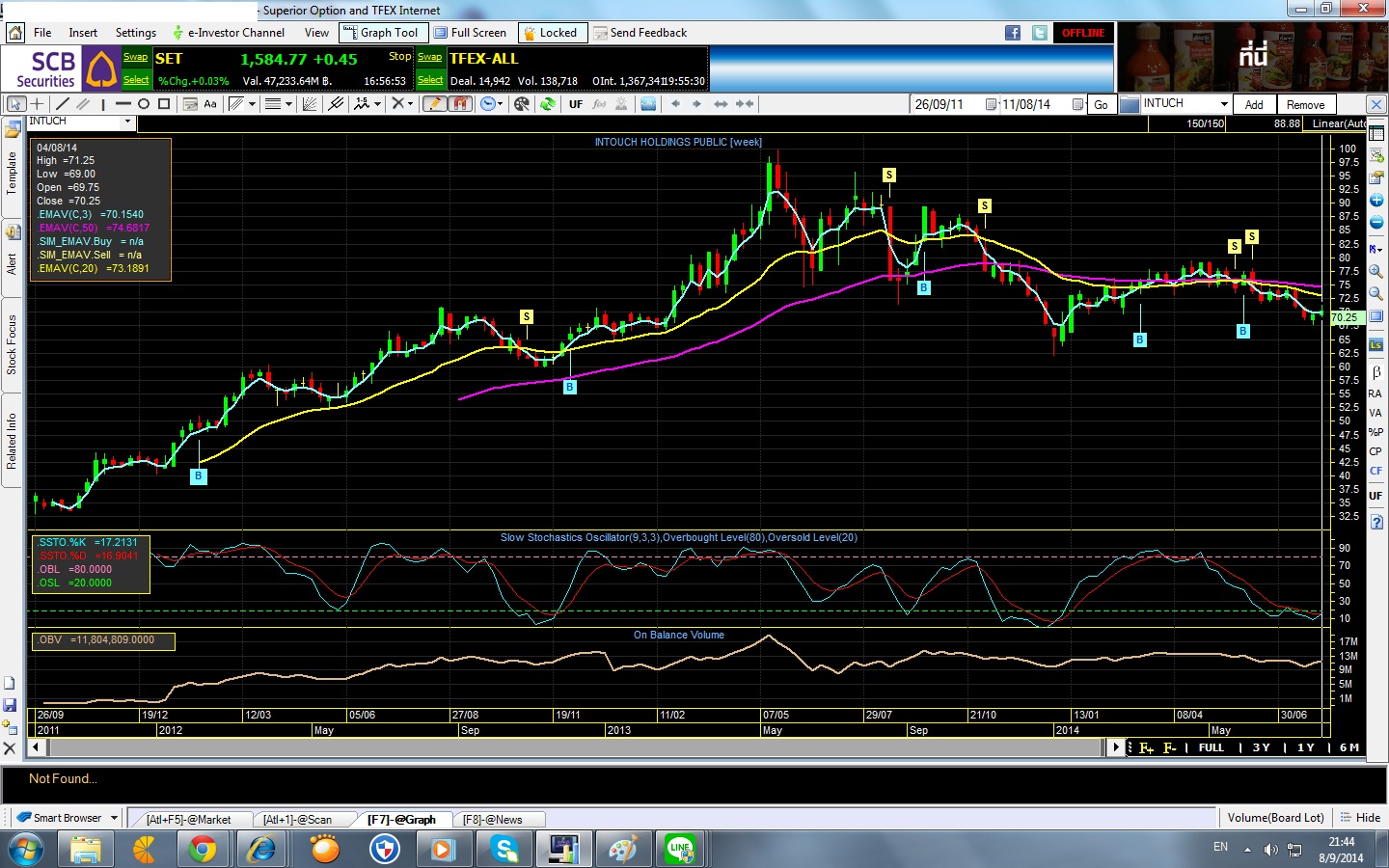
Task: Expand the INTUCH symbol dropdown near Add button
Action: point(1223,104)
